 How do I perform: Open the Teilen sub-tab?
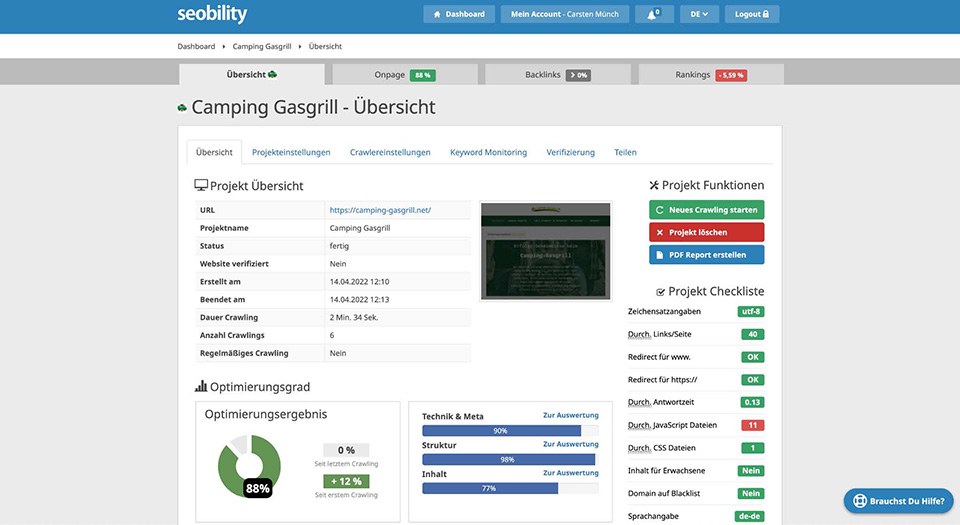tap(625, 152)
